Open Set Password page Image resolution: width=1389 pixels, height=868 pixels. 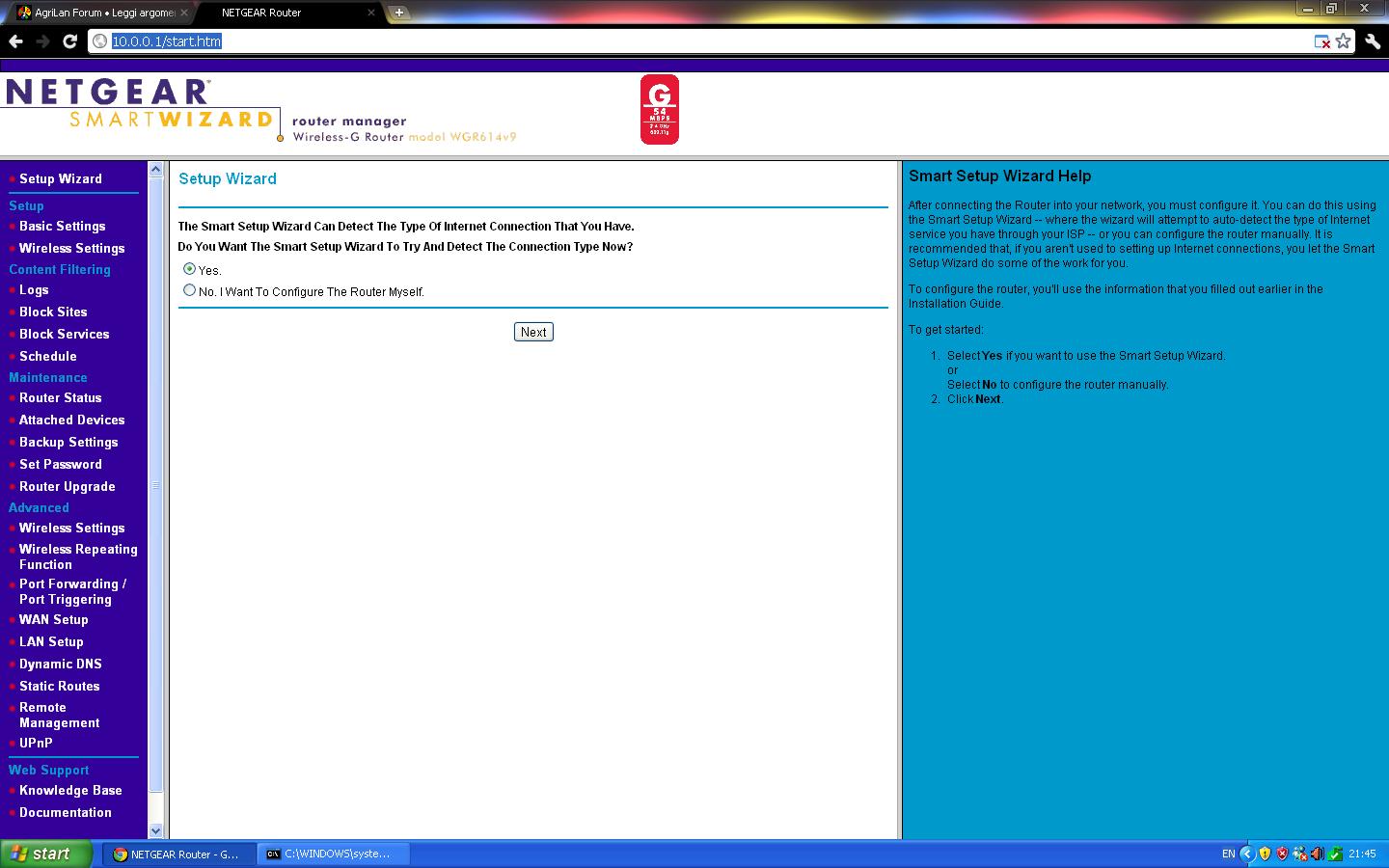[x=60, y=464]
